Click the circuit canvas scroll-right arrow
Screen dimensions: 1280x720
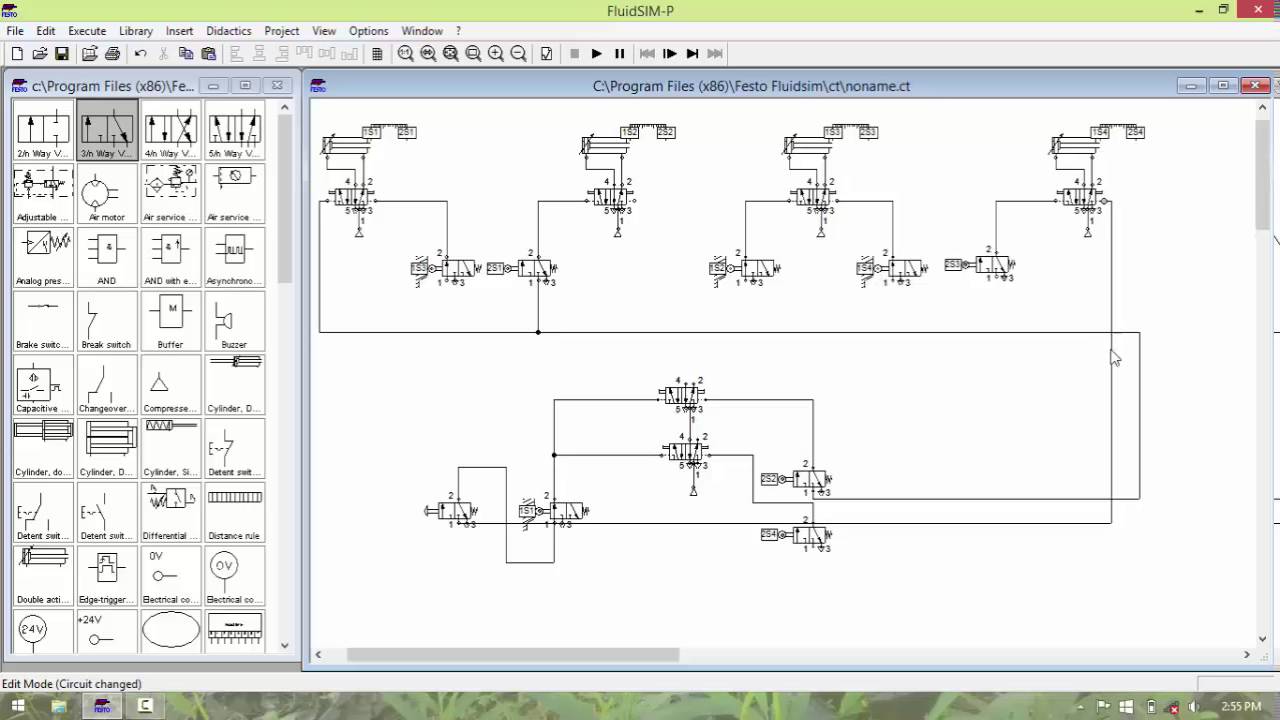click(1247, 655)
